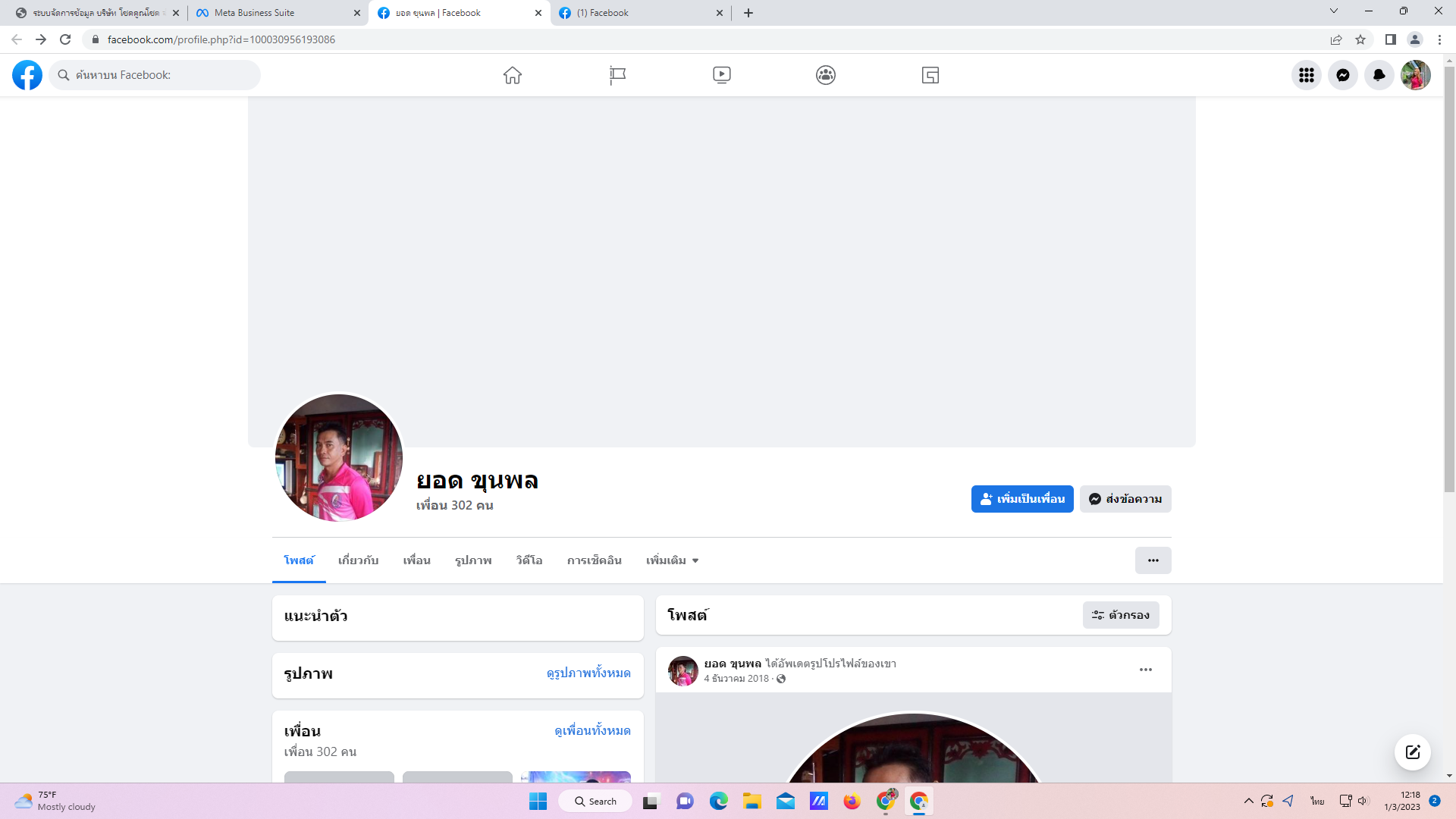This screenshot has width=1456, height=819.
Task: Click the เพิ่มเป็นเพื่อน button
Action: coord(1021,499)
